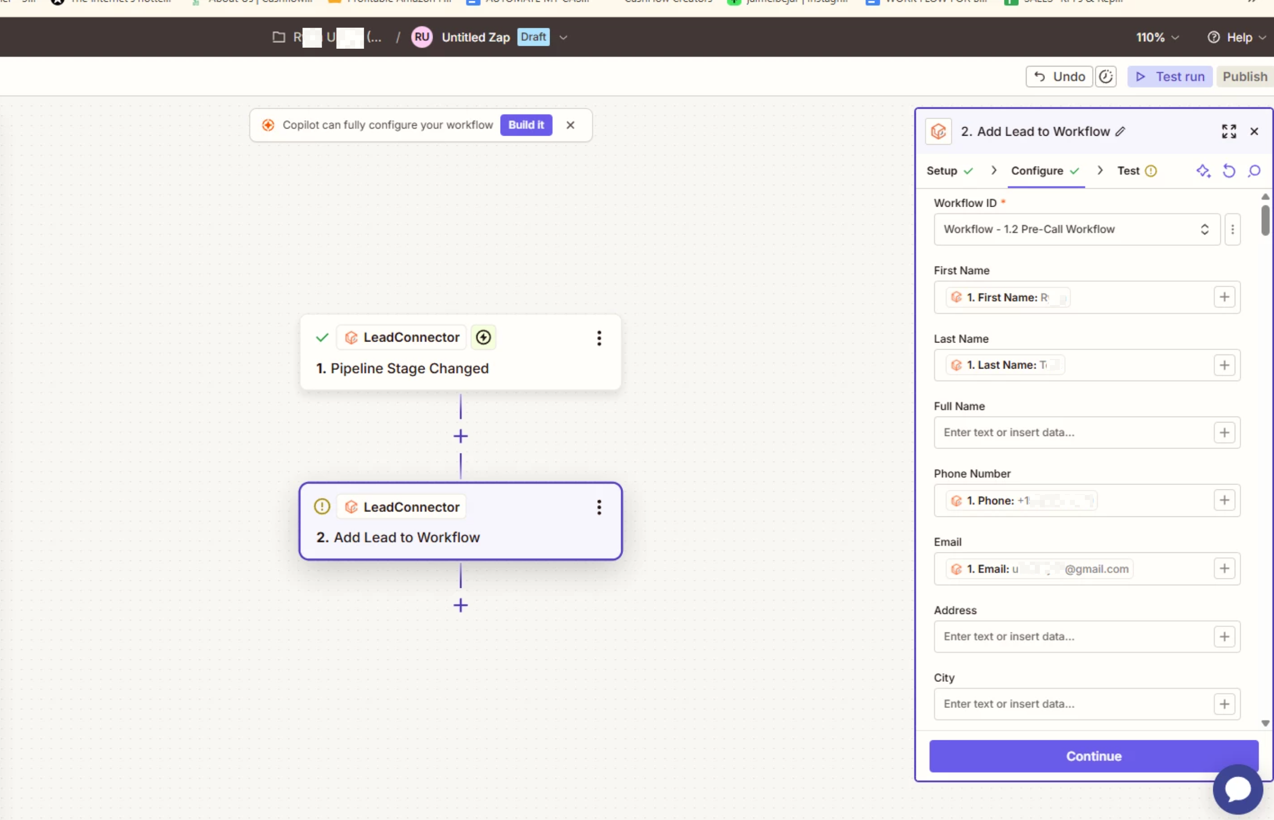Expand the dropdown chevron next to Draft badge
This screenshot has width=1274, height=820.
tap(564, 38)
